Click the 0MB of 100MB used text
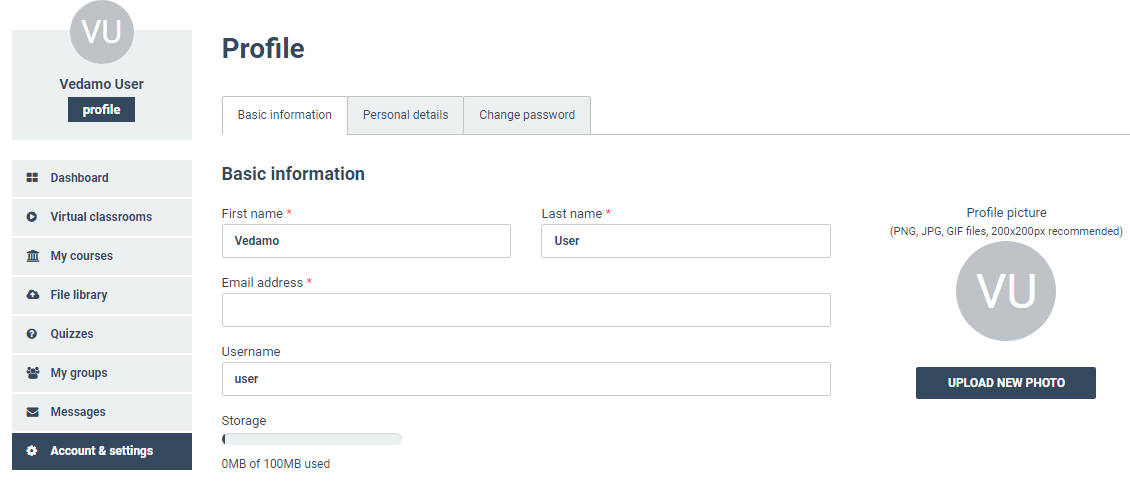 tap(276, 464)
